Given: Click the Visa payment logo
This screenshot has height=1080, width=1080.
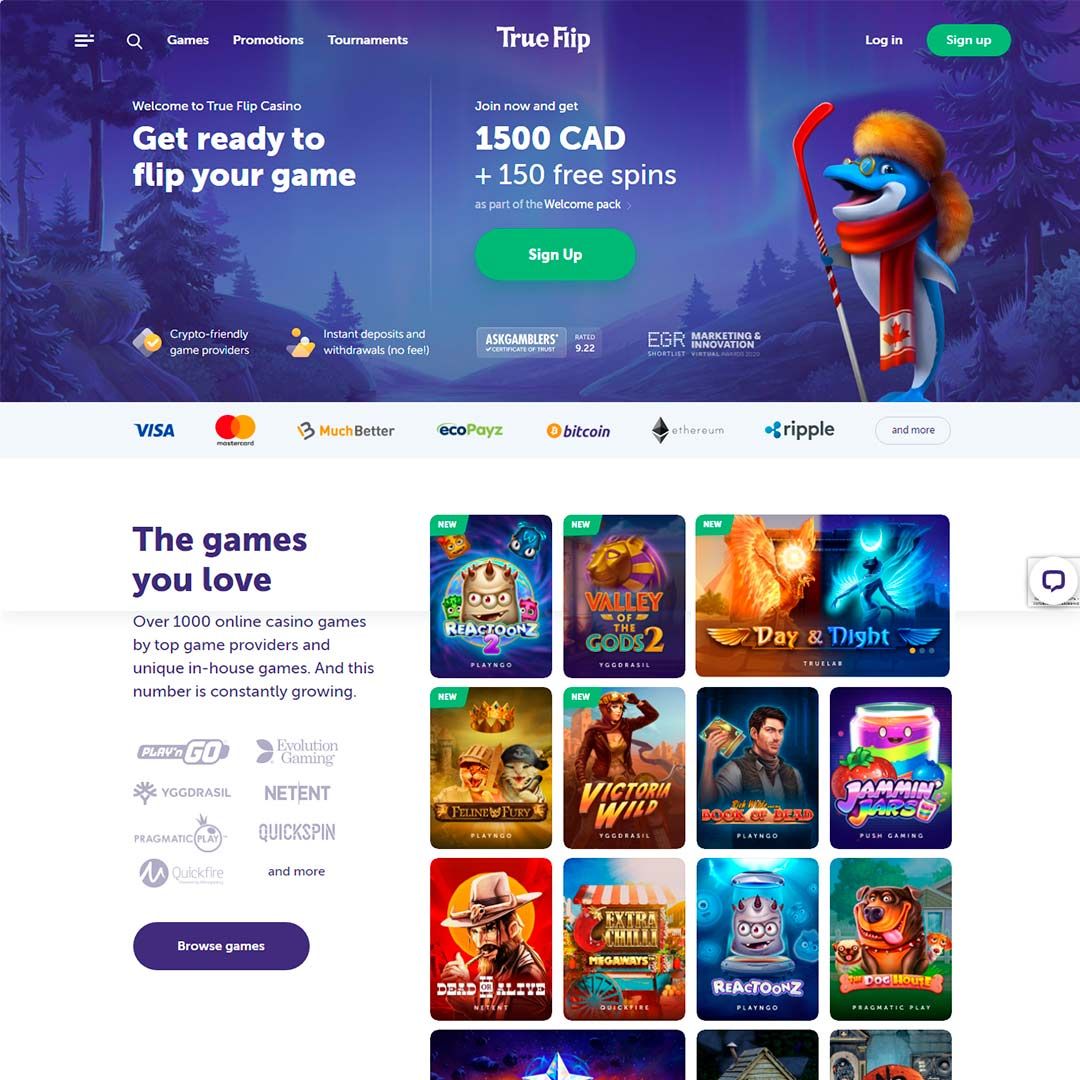Looking at the screenshot, I should click(154, 430).
